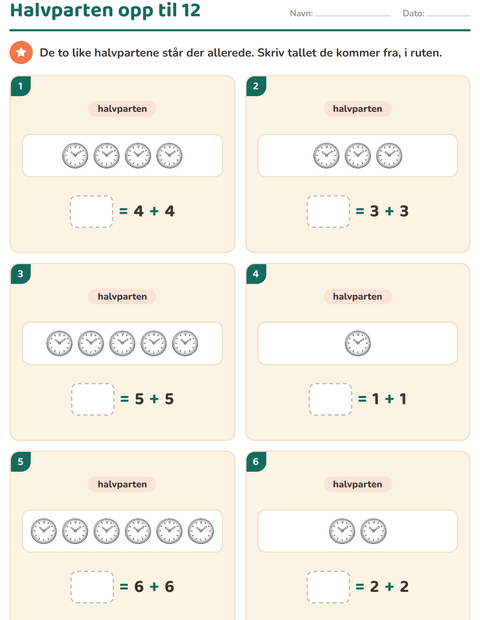Select the answer box for 6 + 6
Image resolution: width=480 pixels, height=620 pixels.
(x=92, y=587)
